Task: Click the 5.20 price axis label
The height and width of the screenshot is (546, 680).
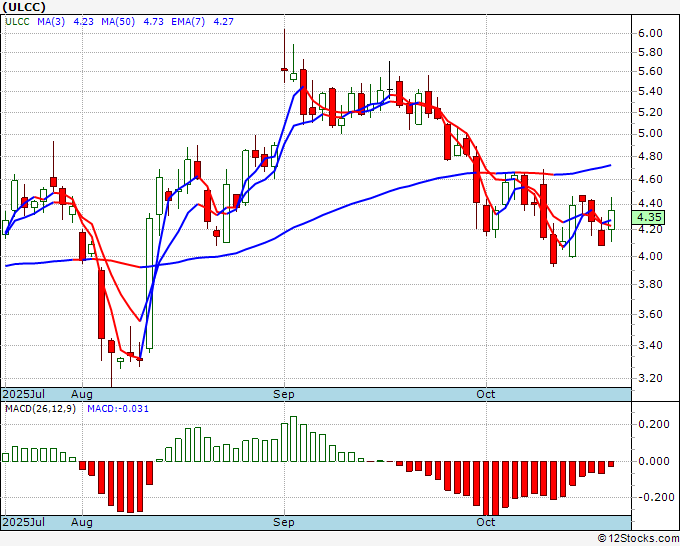Action: pyautogui.click(x=650, y=112)
